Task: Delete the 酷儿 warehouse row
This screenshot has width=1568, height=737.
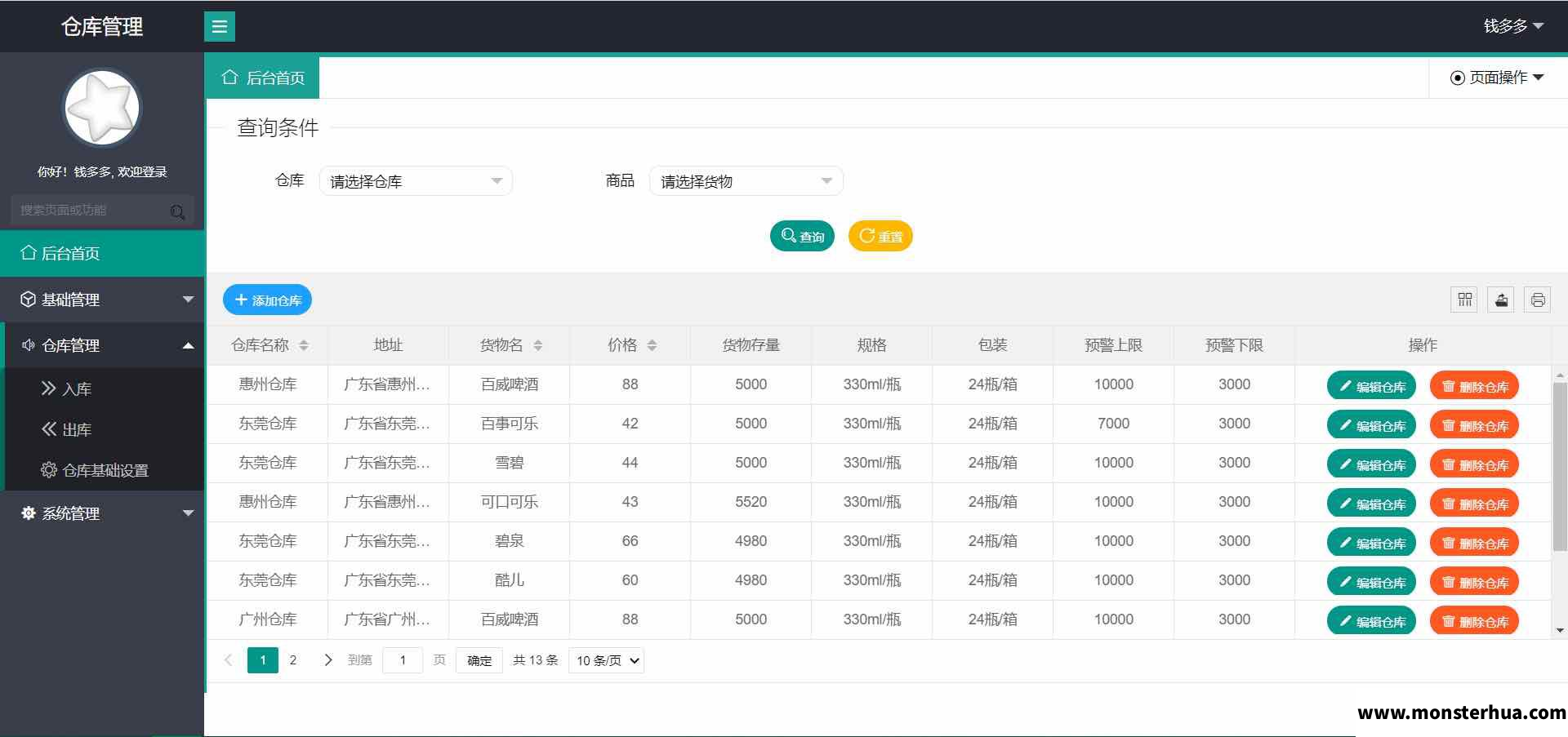Action: coord(1474,582)
